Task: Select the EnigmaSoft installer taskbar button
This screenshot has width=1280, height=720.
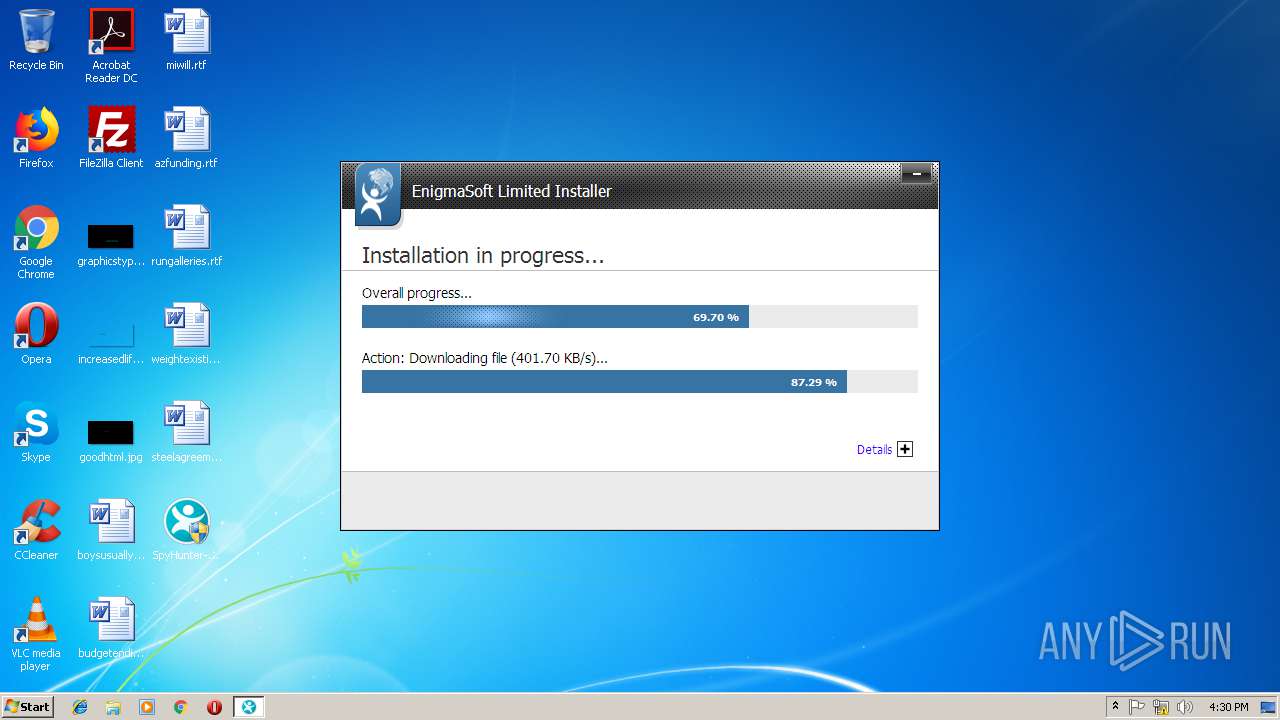Action: (248, 707)
